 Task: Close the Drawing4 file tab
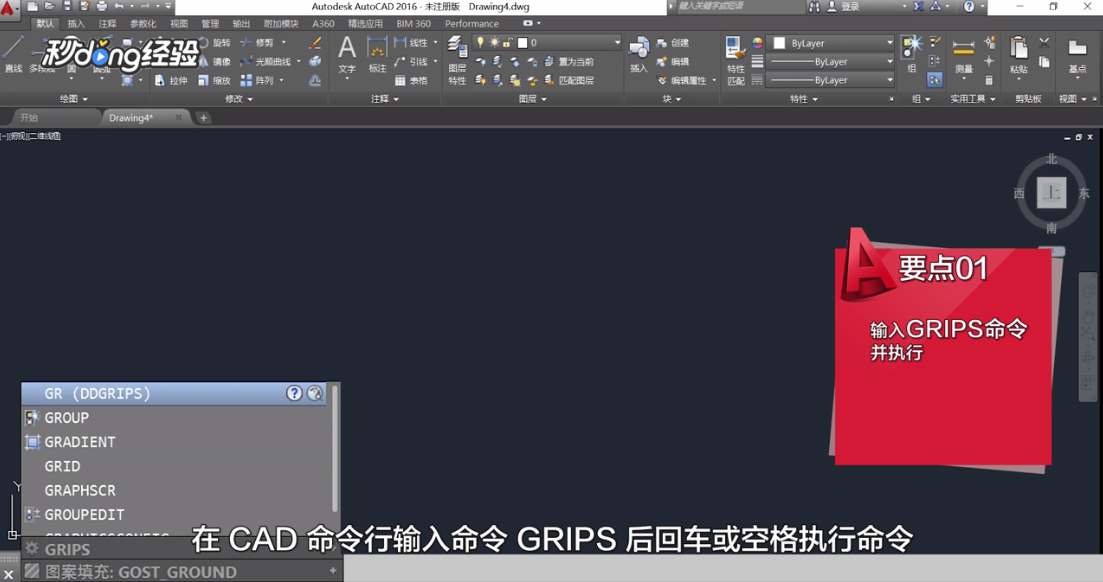click(x=179, y=118)
